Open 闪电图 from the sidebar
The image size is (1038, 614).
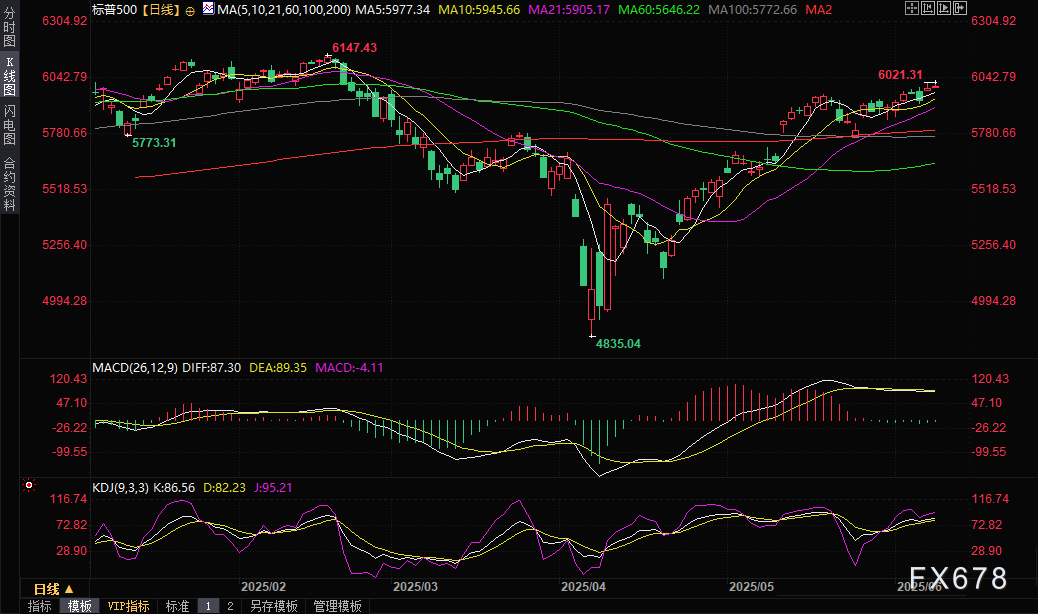click(x=9, y=125)
